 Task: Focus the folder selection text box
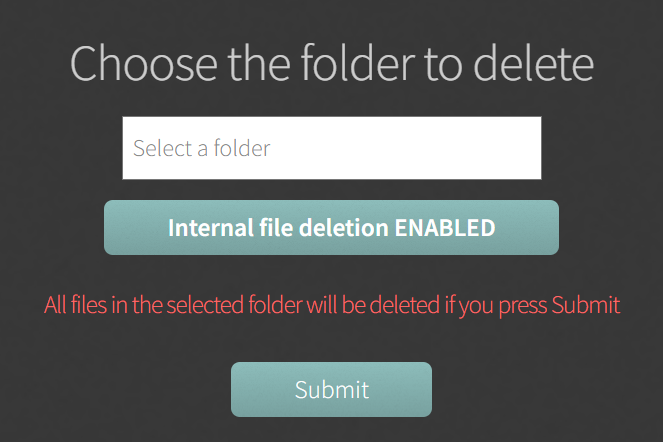coord(332,148)
